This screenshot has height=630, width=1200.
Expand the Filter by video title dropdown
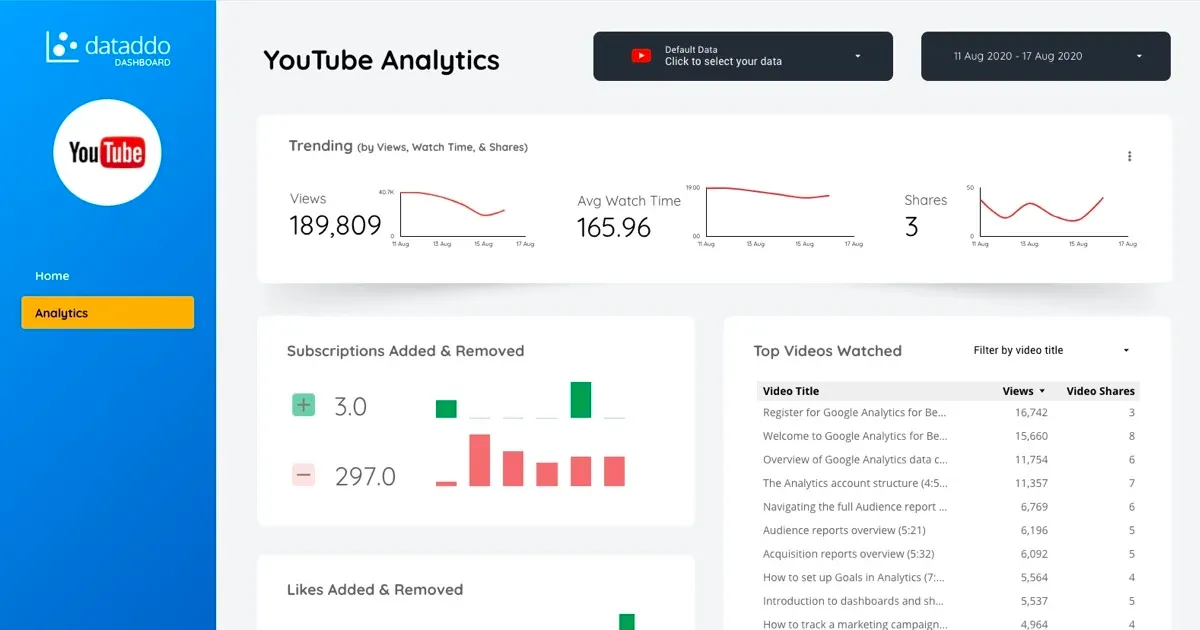point(1052,351)
